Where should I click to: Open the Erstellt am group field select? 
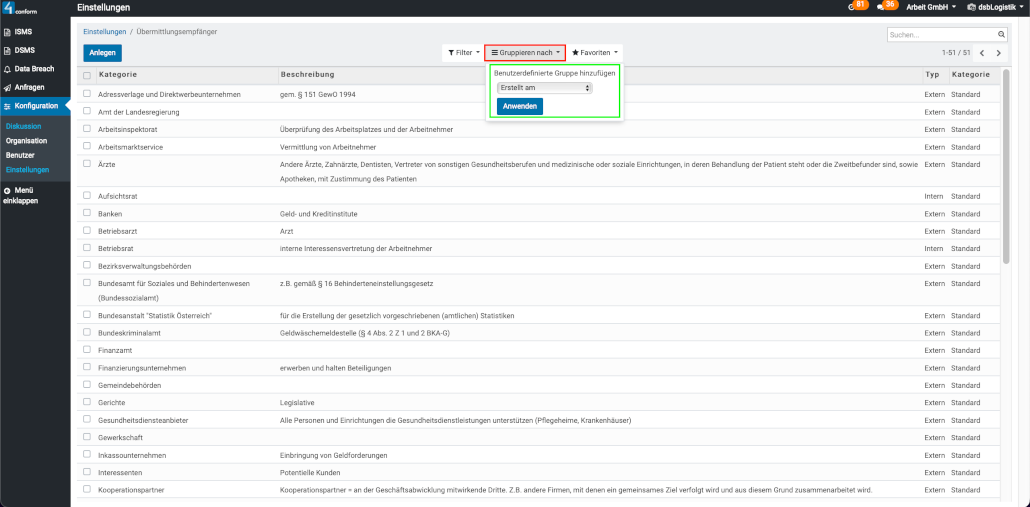[544, 88]
